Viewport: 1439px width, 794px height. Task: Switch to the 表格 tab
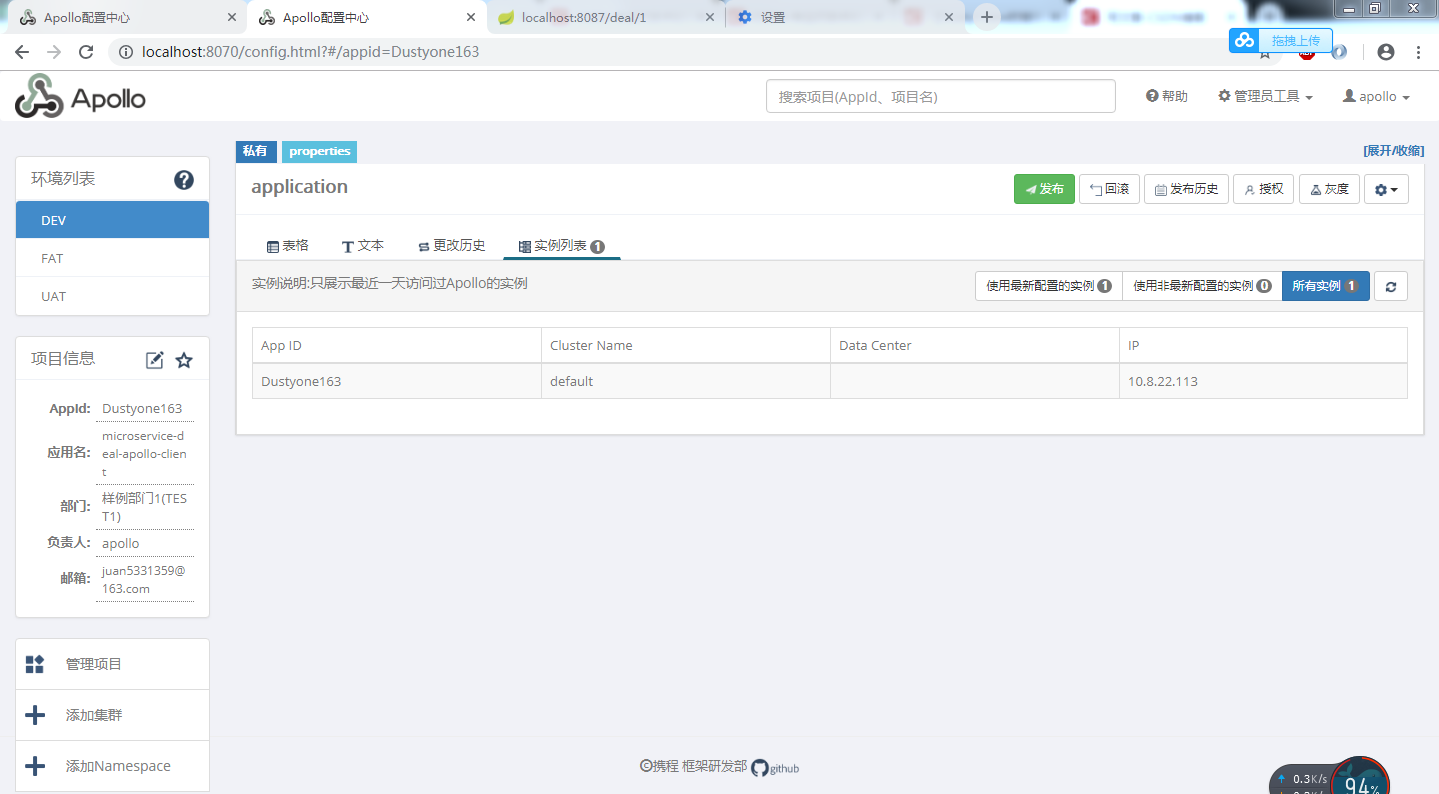coord(288,246)
